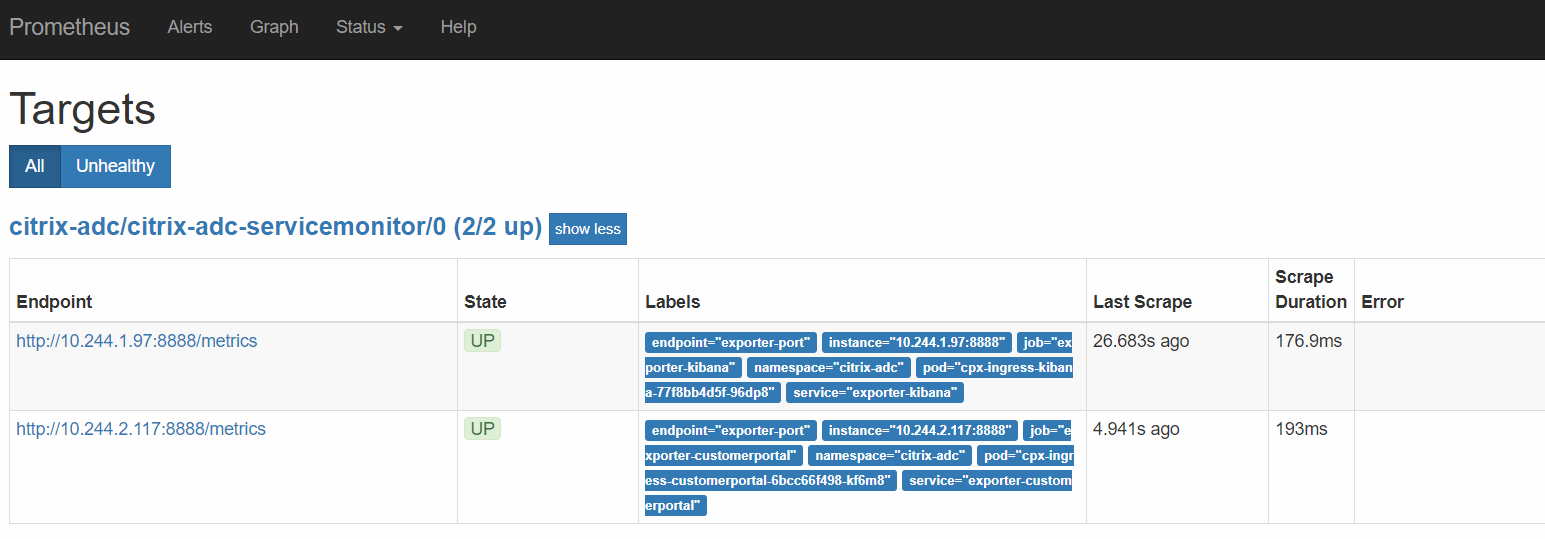Click the 4.941s ago last scrape value
This screenshot has height=539, width=1545.
click(x=1136, y=429)
